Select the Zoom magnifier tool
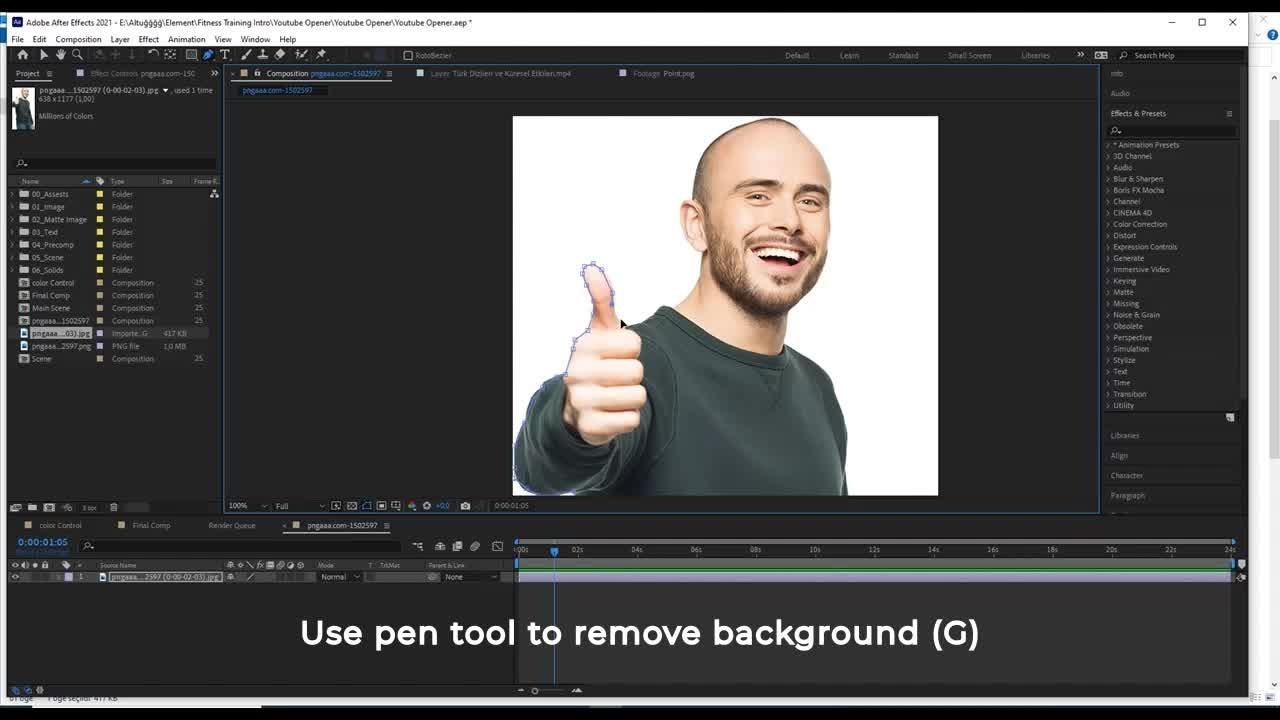The width and height of the screenshot is (1280, 720). tap(77, 55)
